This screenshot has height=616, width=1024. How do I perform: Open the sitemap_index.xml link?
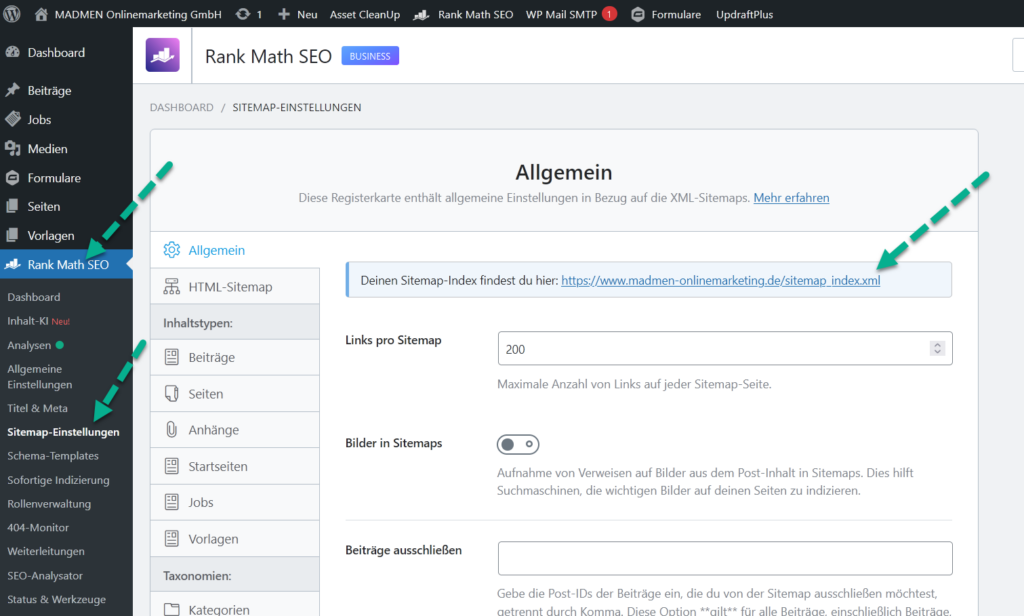pyautogui.click(x=720, y=280)
